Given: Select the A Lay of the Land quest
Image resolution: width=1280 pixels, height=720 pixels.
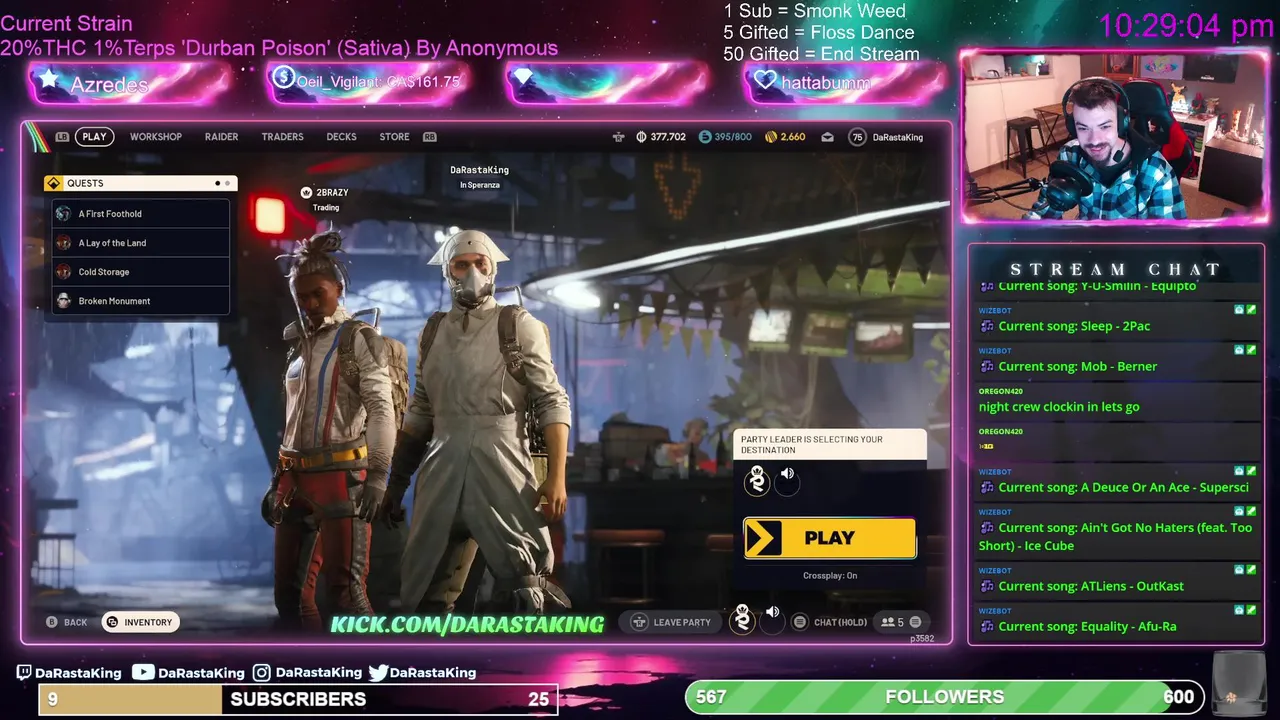Looking at the screenshot, I should coord(141,243).
